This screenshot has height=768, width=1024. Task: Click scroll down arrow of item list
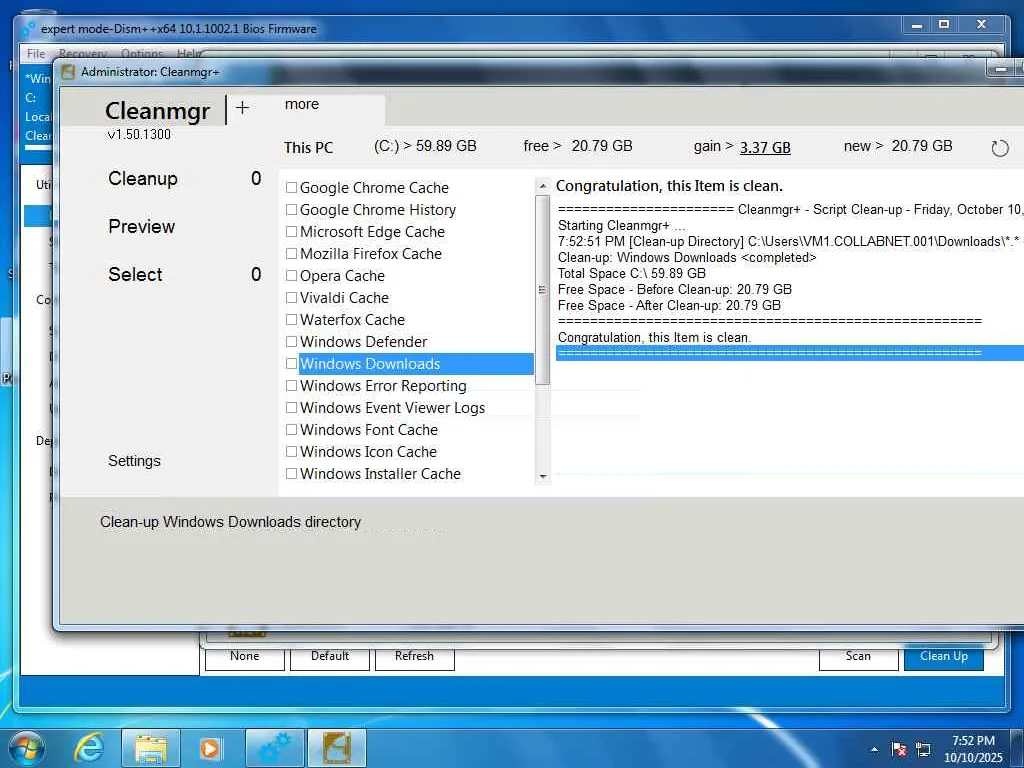tap(542, 477)
